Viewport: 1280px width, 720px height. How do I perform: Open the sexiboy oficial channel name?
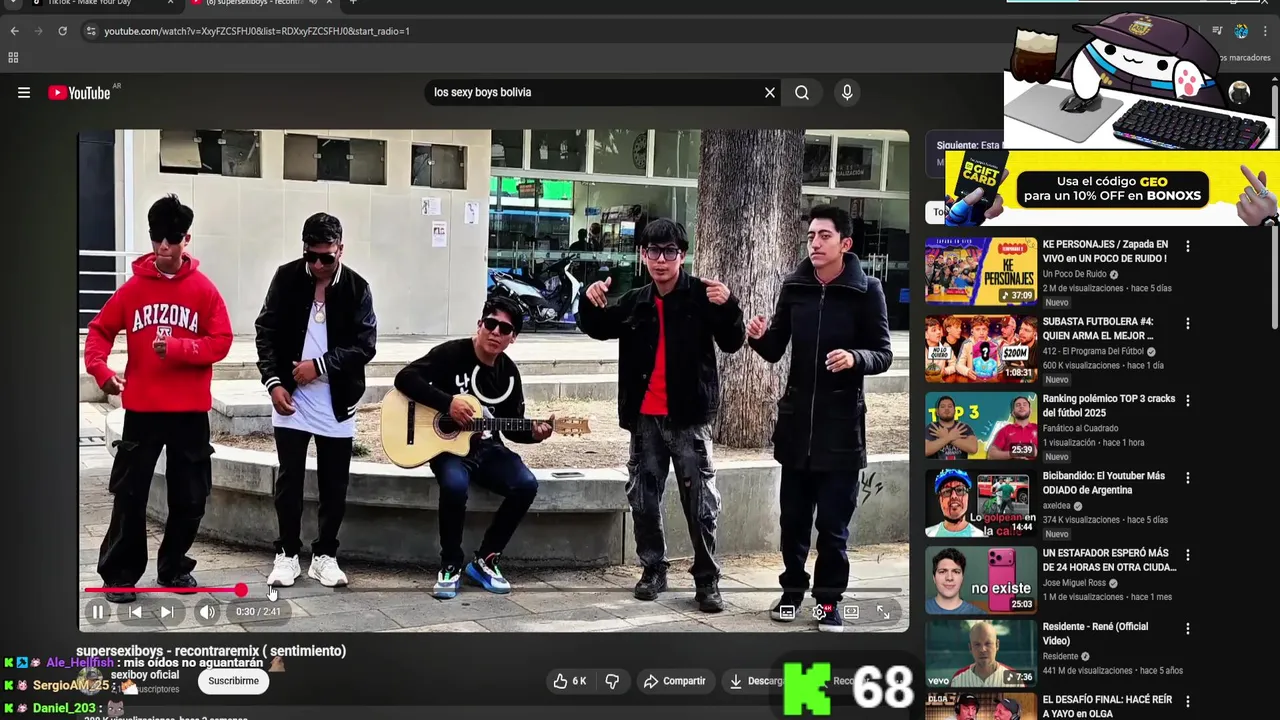(x=145, y=675)
